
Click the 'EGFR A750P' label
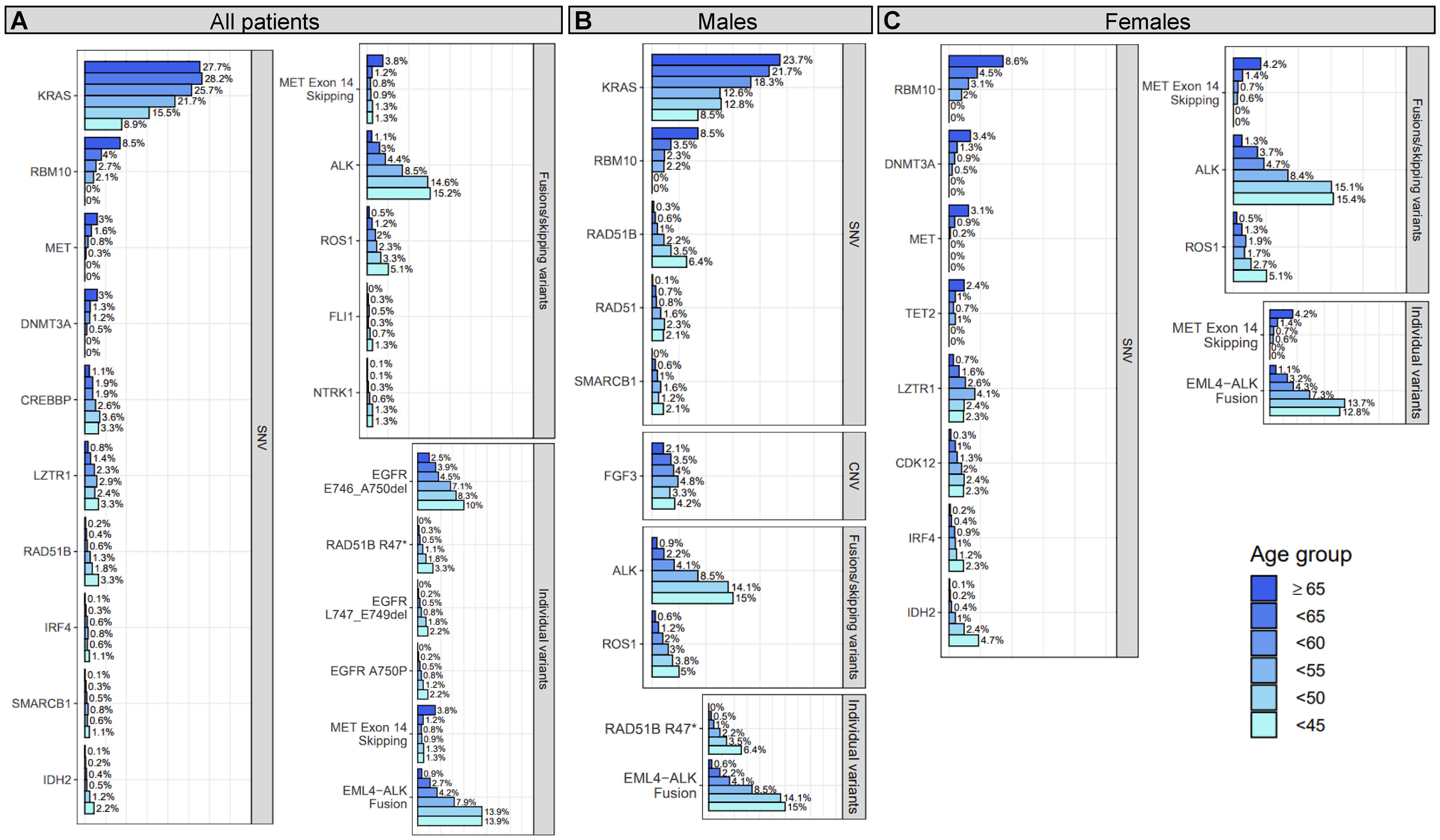point(369,671)
